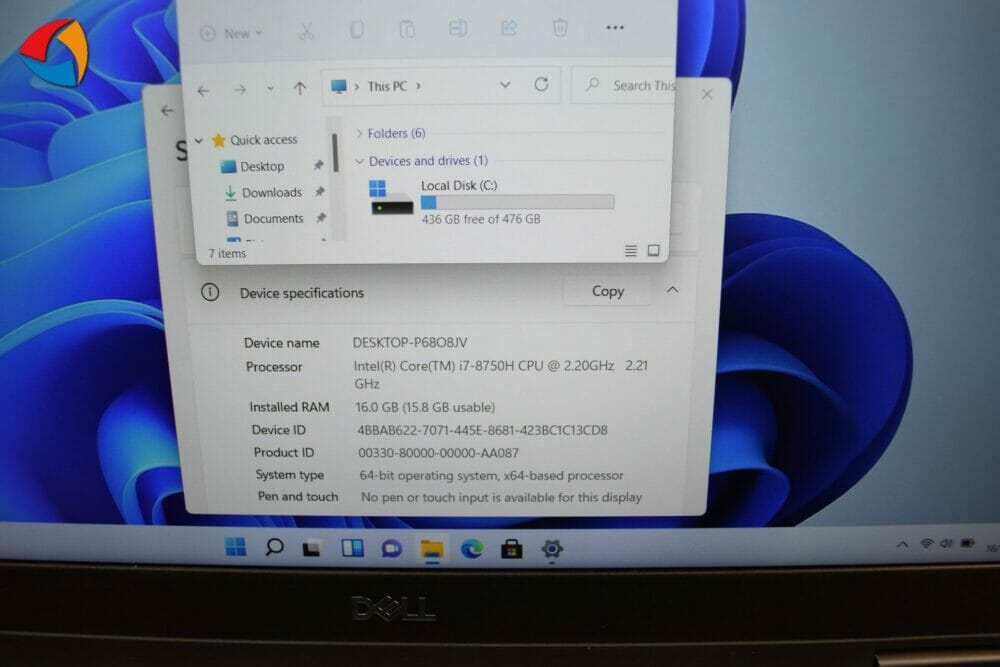Viewport: 1000px width, 667px height.
Task: Expand the Folders (6) group
Action: [x=359, y=133]
